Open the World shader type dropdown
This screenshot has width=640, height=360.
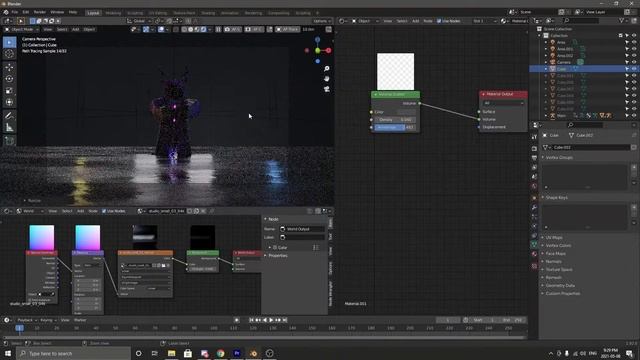click(x=31, y=211)
